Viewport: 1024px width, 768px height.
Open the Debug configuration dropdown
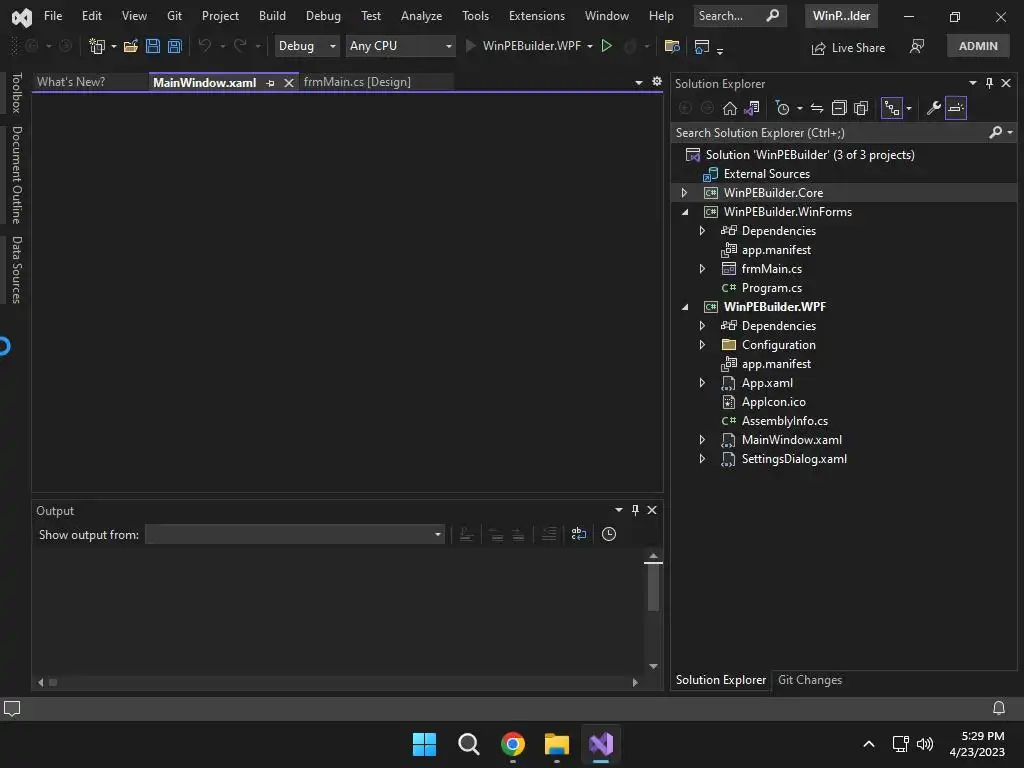pos(306,46)
